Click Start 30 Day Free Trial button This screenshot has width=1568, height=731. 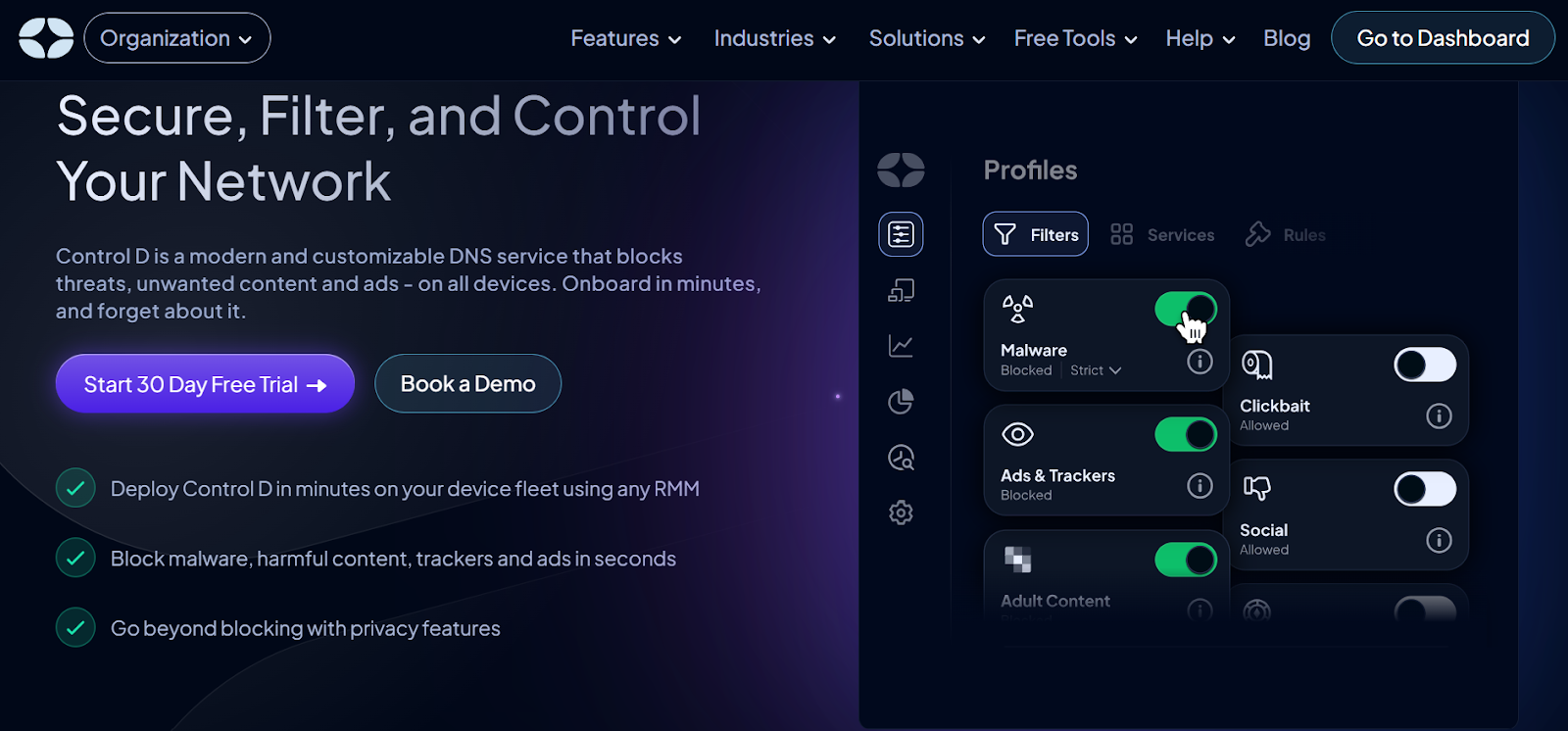(205, 384)
